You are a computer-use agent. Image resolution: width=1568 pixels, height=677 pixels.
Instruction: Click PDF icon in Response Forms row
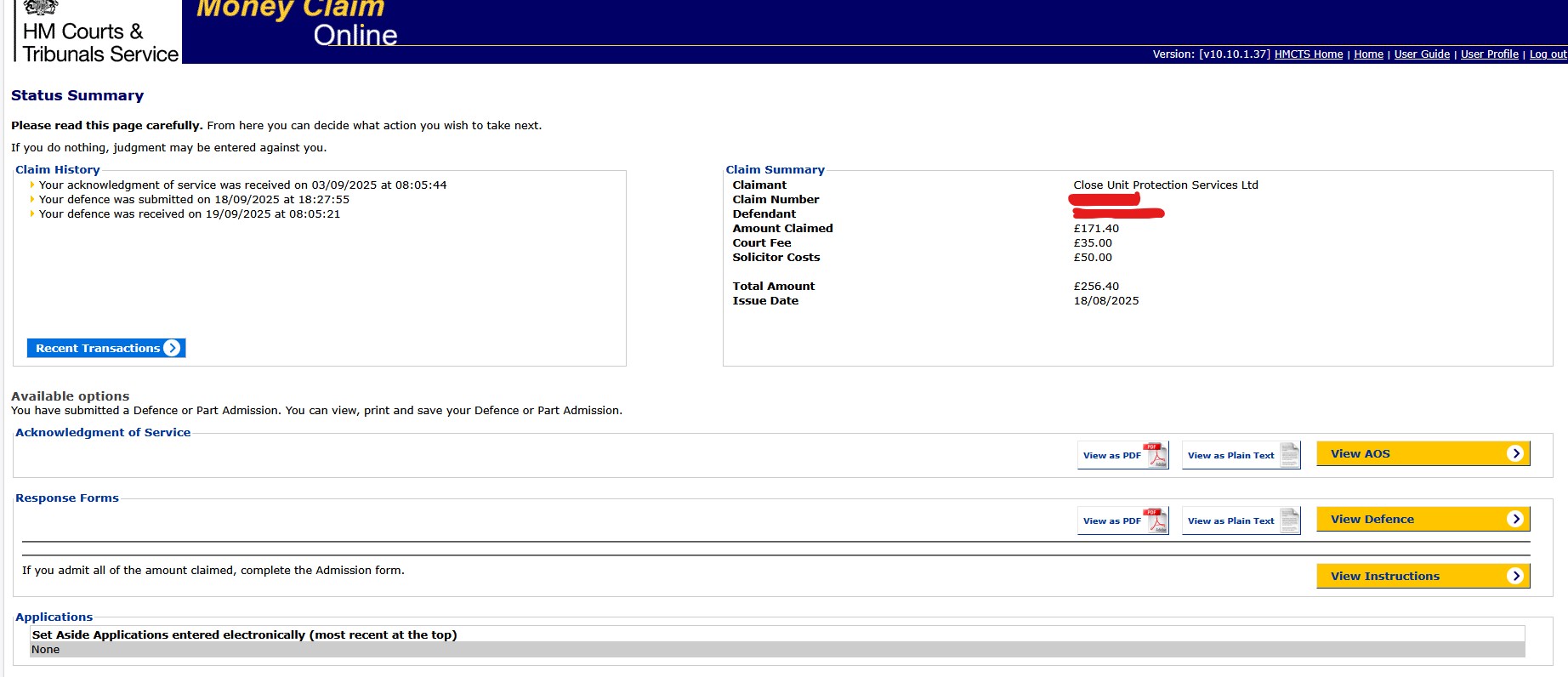1156,521
